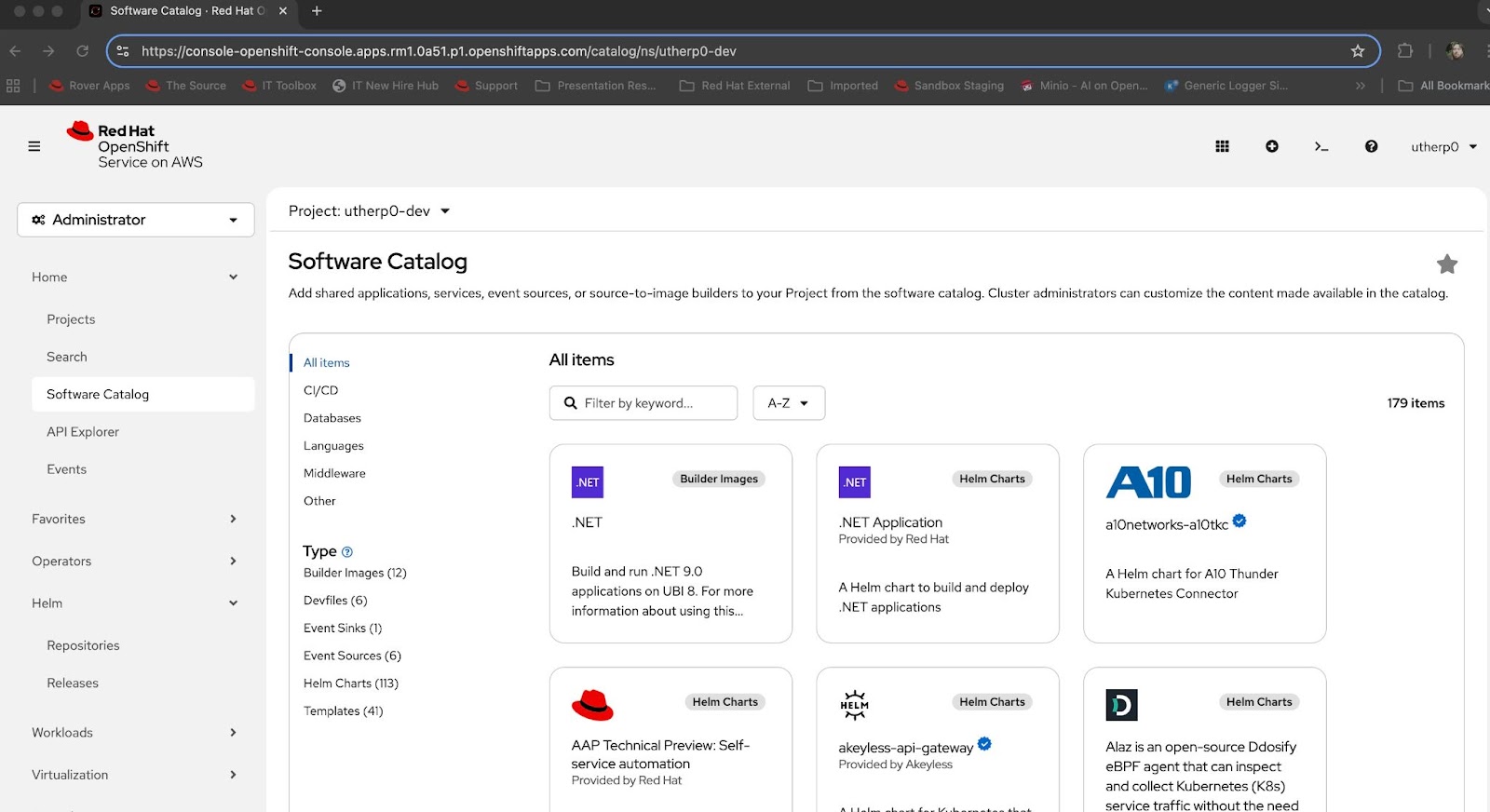Filter by Builder Images (12) type
Viewport: 1490px width, 812px height.
pyautogui.click(x=355, y=573)
